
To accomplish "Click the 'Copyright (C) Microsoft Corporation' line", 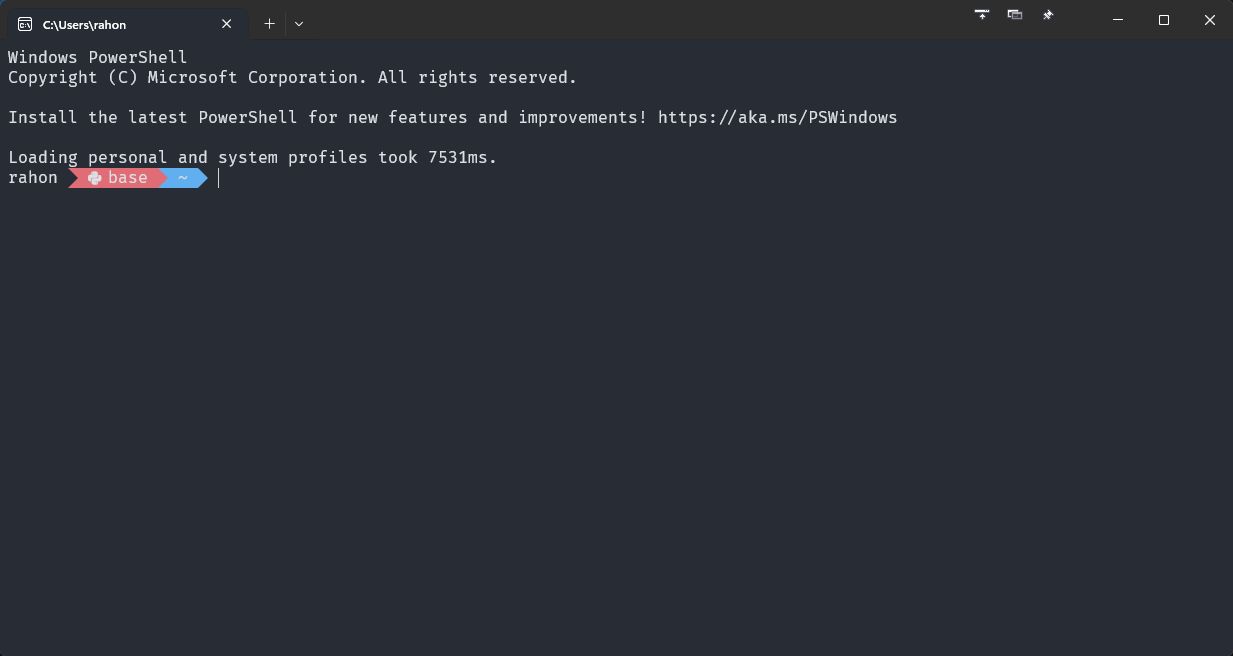I will 292,78.
